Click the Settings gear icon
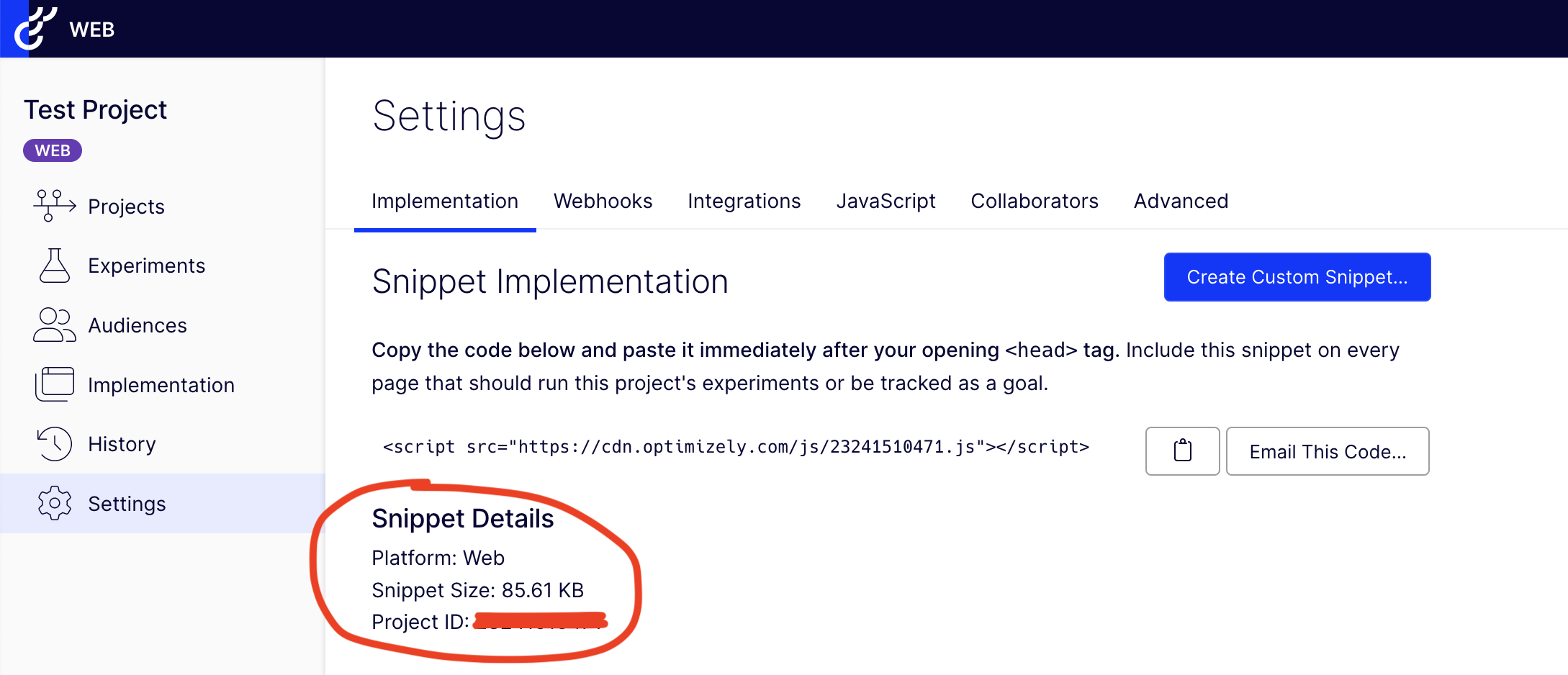 point(54,503)
